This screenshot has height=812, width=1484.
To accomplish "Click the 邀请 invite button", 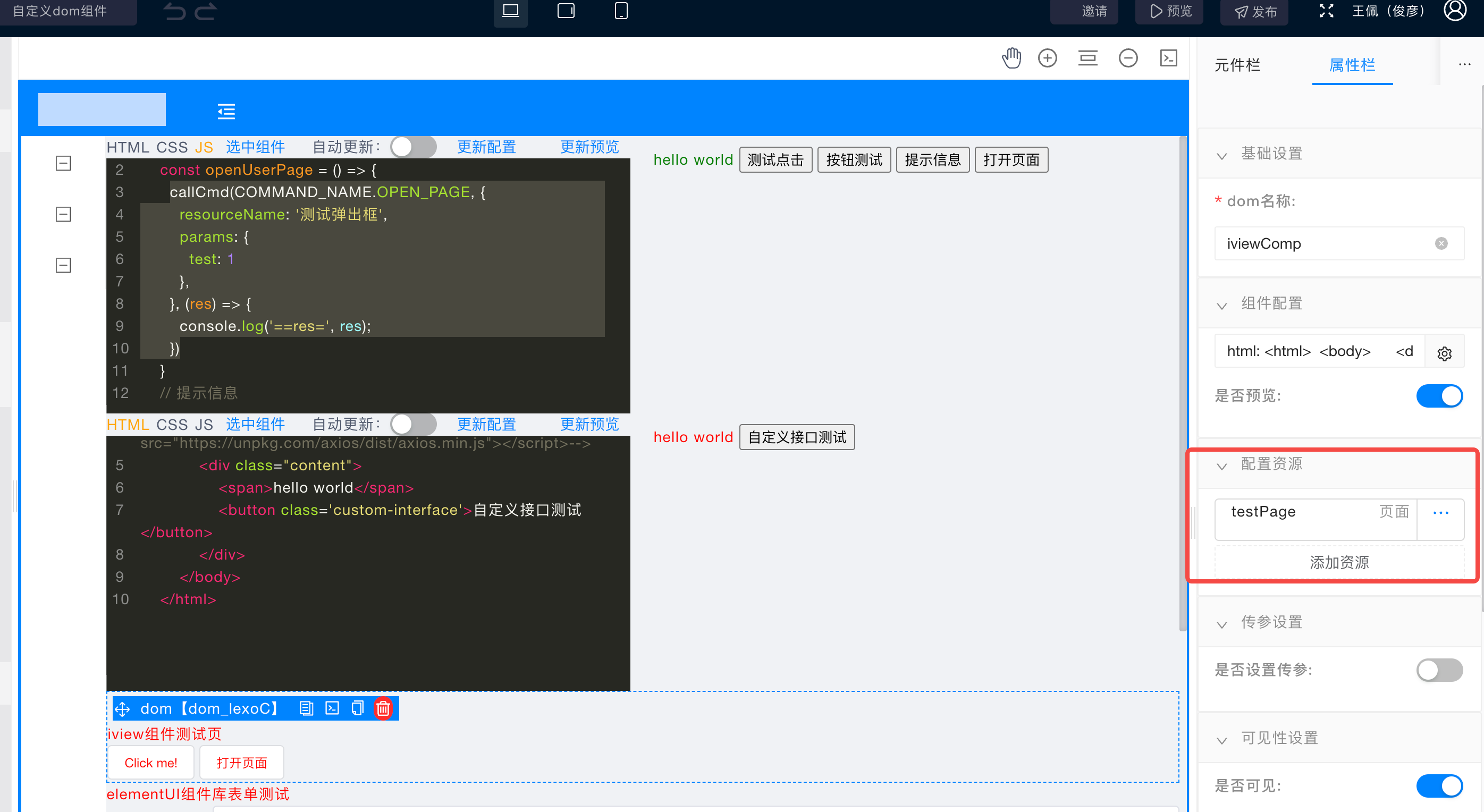I will pyautogui.click(x=1084, y=12).
